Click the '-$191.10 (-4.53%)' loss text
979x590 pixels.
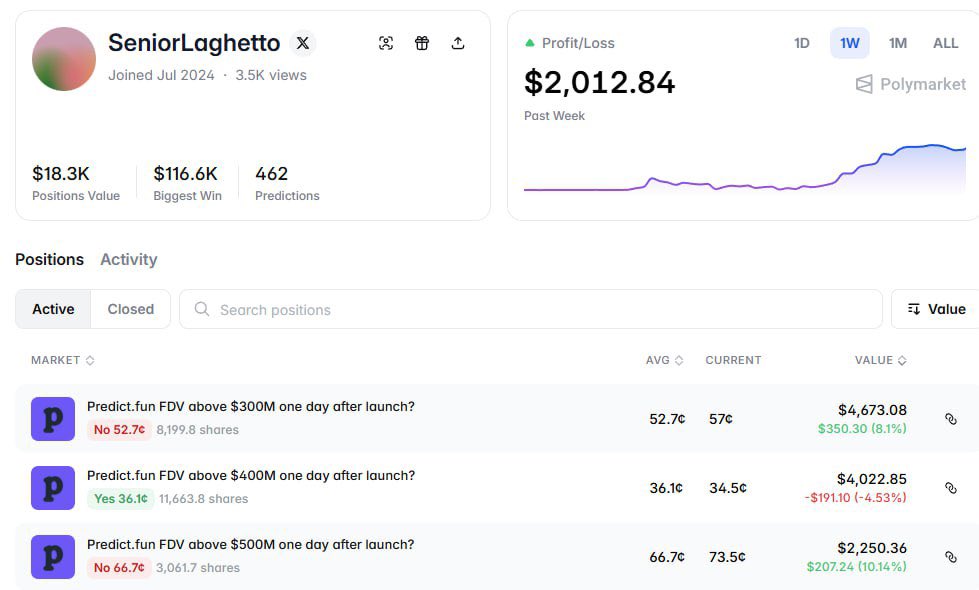click(855, 498)
